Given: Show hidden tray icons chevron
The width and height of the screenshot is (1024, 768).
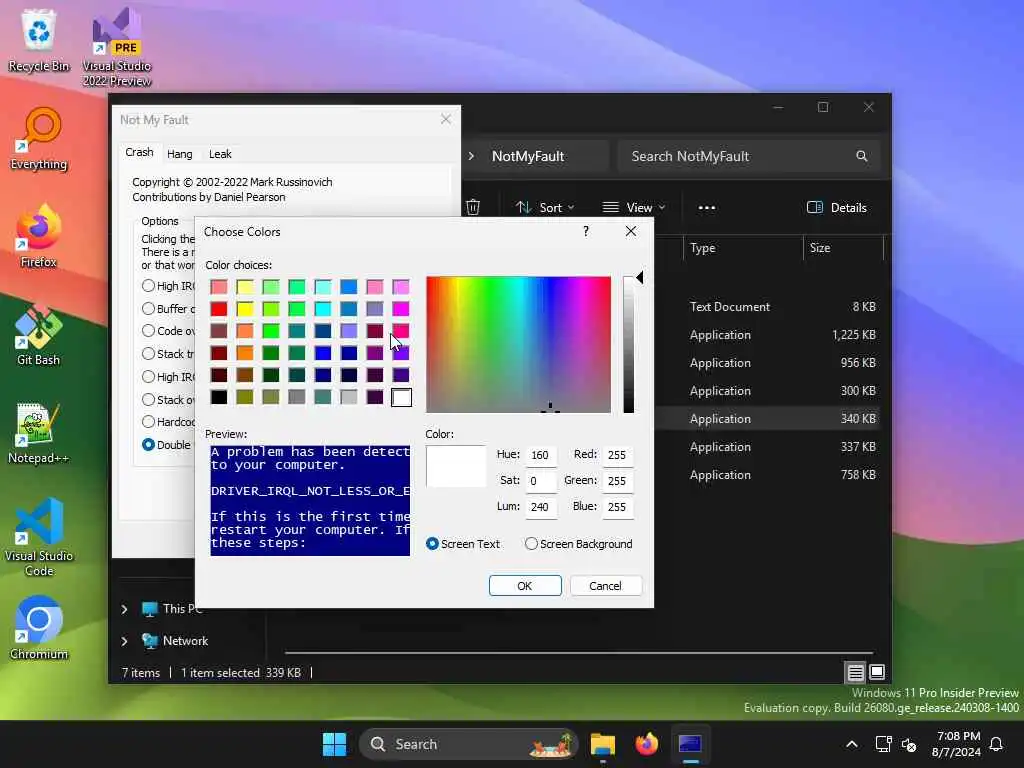Looking at the screenshot, I should coord(852,744).
